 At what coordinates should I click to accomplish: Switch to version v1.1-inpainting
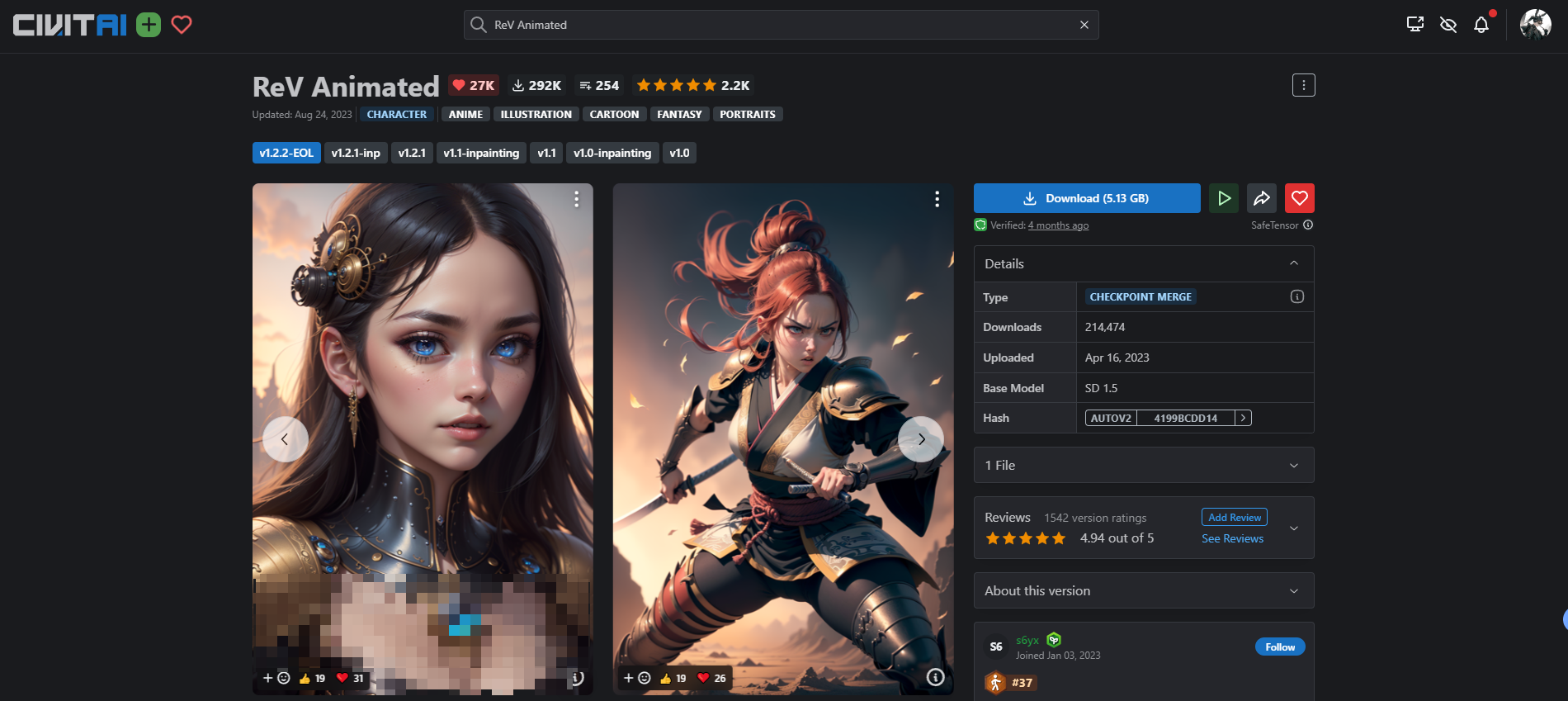tap(481, 153)
